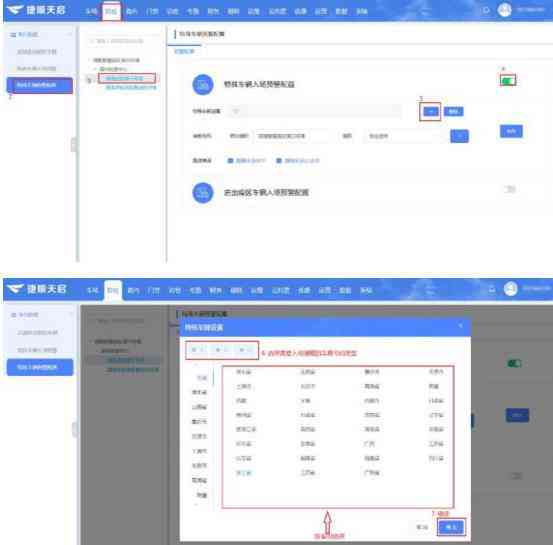Enable the grey switch for the second warning config
The width and height of the screenshot is (553, 545).
pyautogui.click(x=509, y=189)
